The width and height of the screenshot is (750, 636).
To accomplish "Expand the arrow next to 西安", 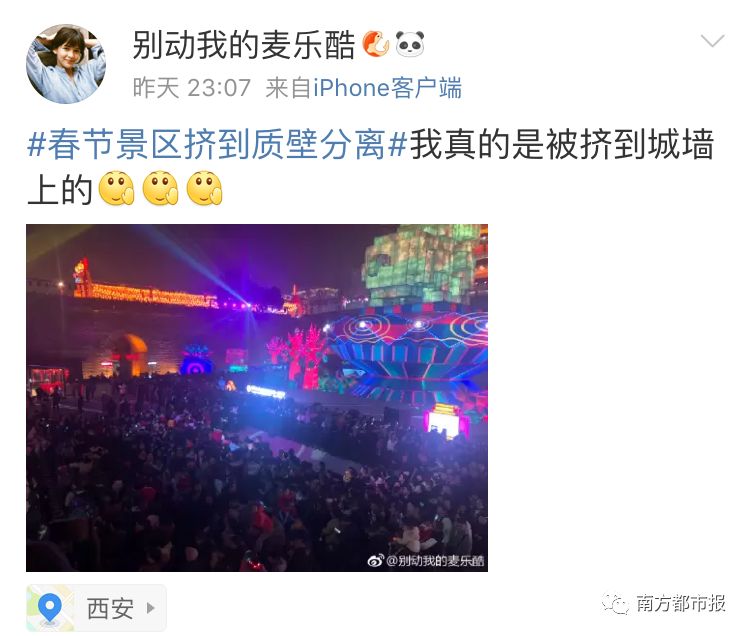I will pos(151,608).
